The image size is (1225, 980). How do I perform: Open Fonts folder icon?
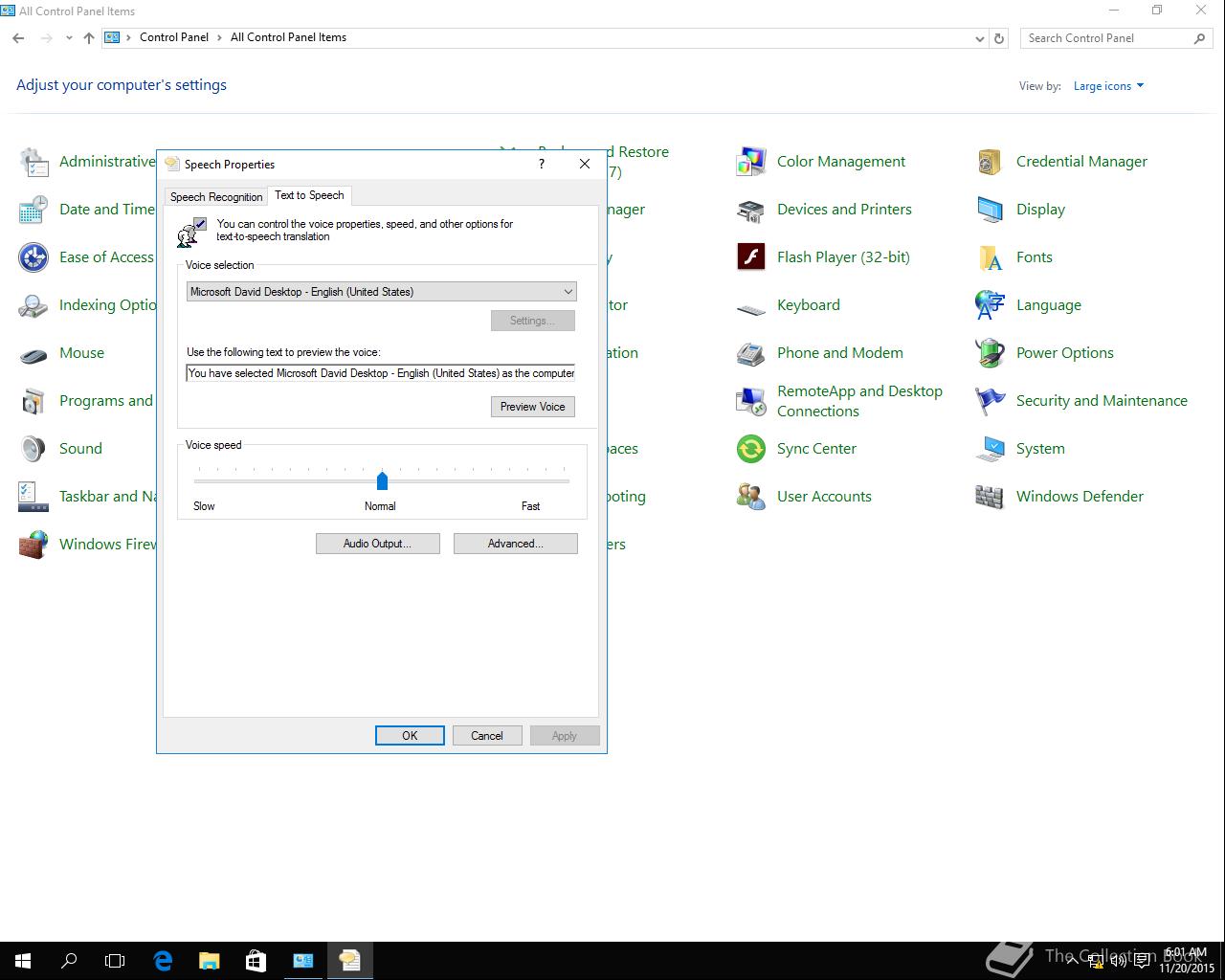pos(991,257)
